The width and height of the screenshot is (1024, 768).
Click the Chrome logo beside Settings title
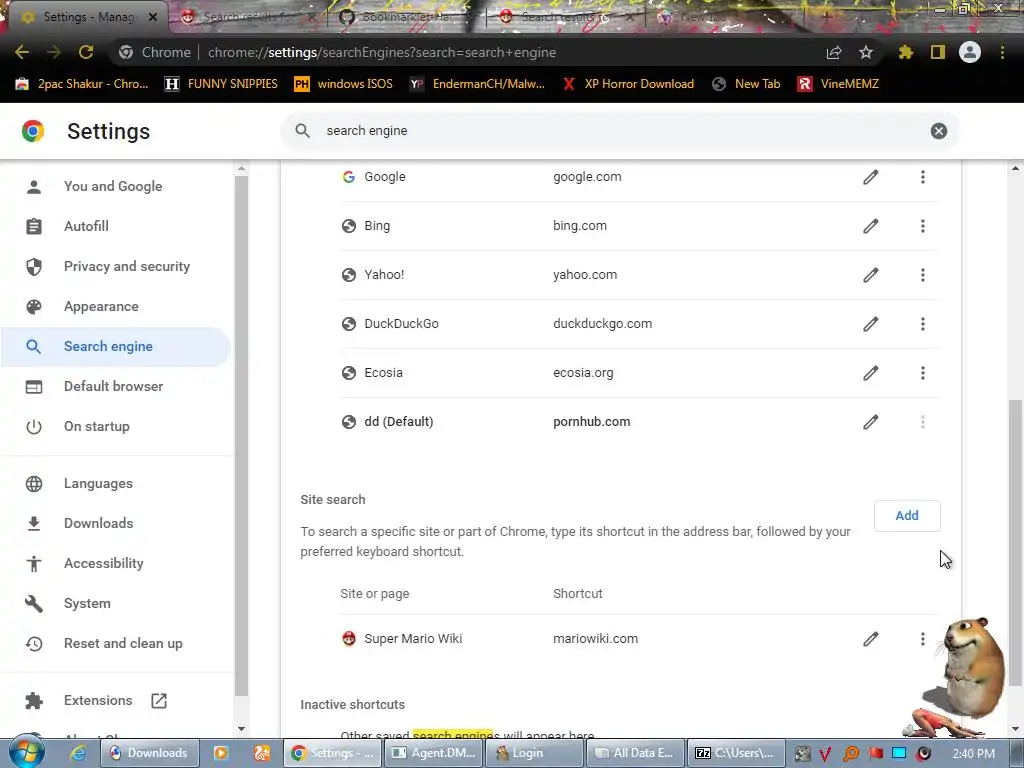[x=33, y=131]
